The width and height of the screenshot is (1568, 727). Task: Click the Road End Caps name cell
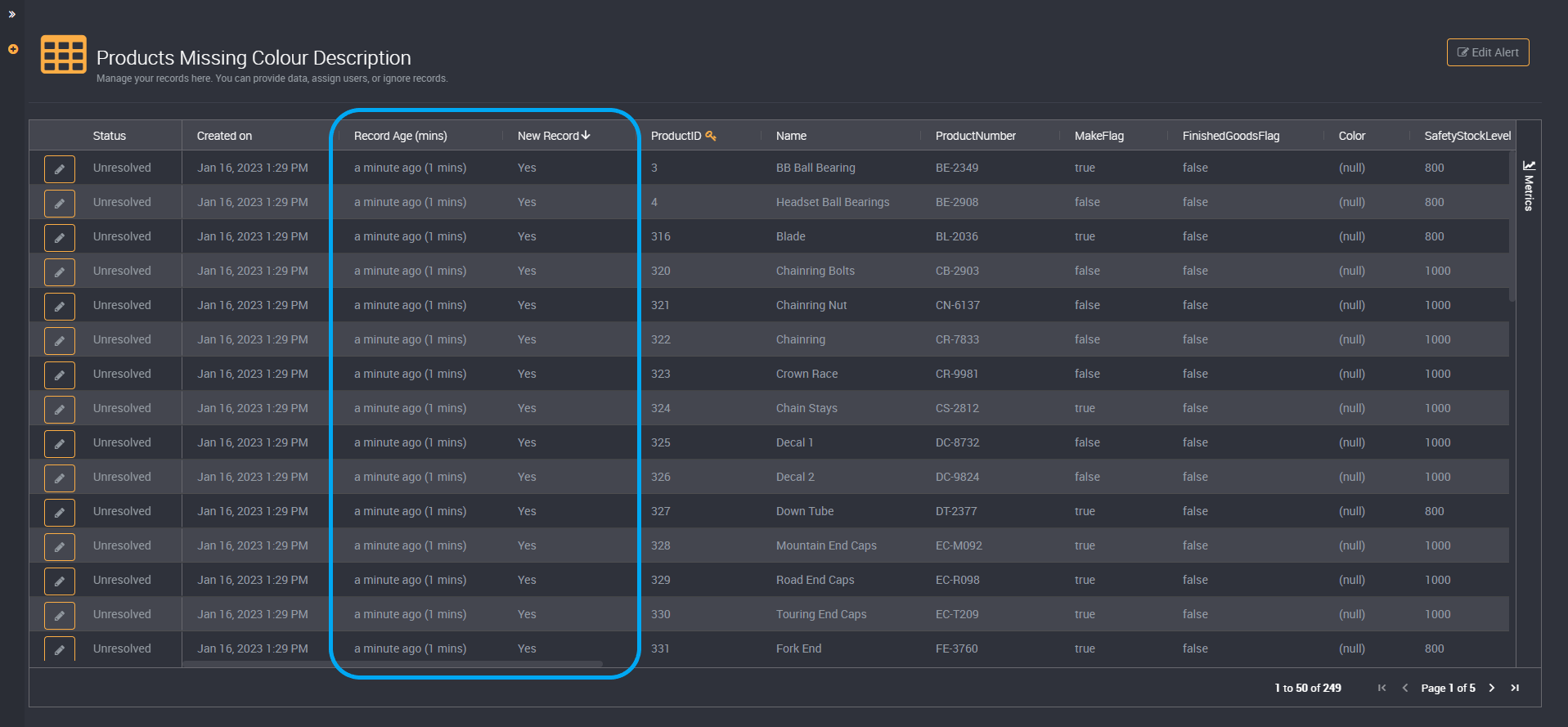[x=815, y=580]
